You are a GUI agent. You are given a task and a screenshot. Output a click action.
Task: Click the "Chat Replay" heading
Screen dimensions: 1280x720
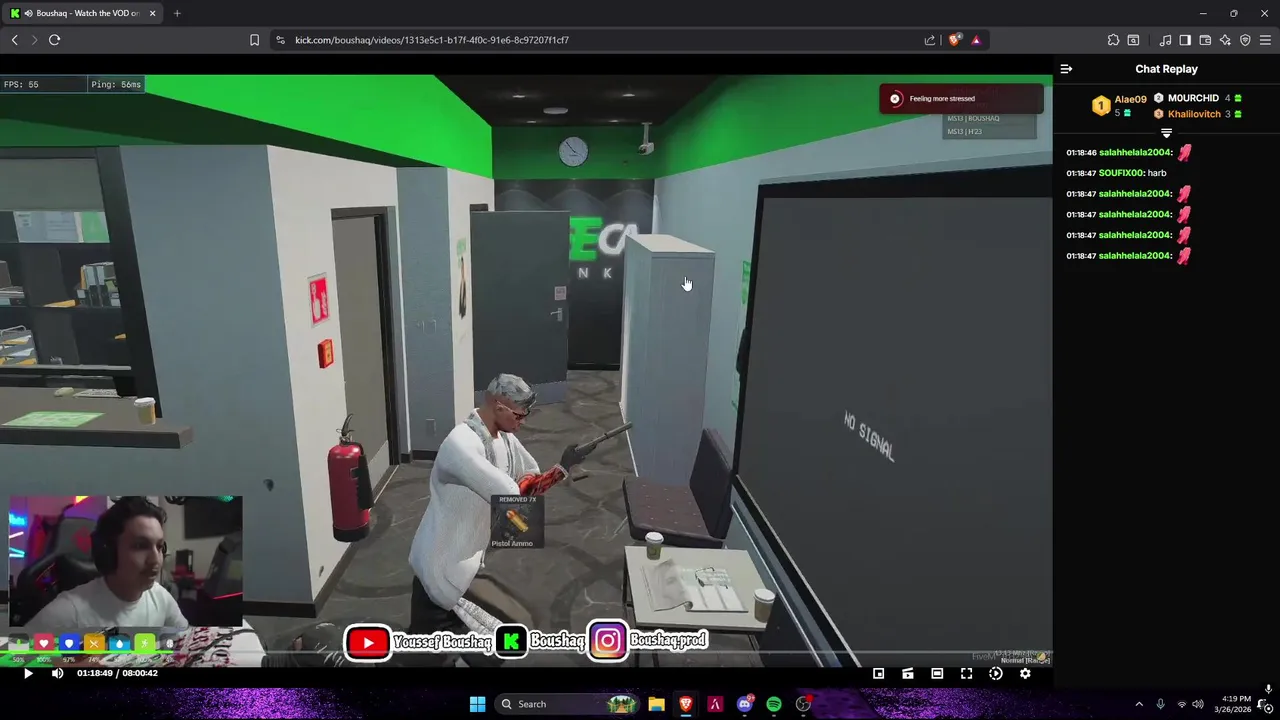(x=1166, y=69)
